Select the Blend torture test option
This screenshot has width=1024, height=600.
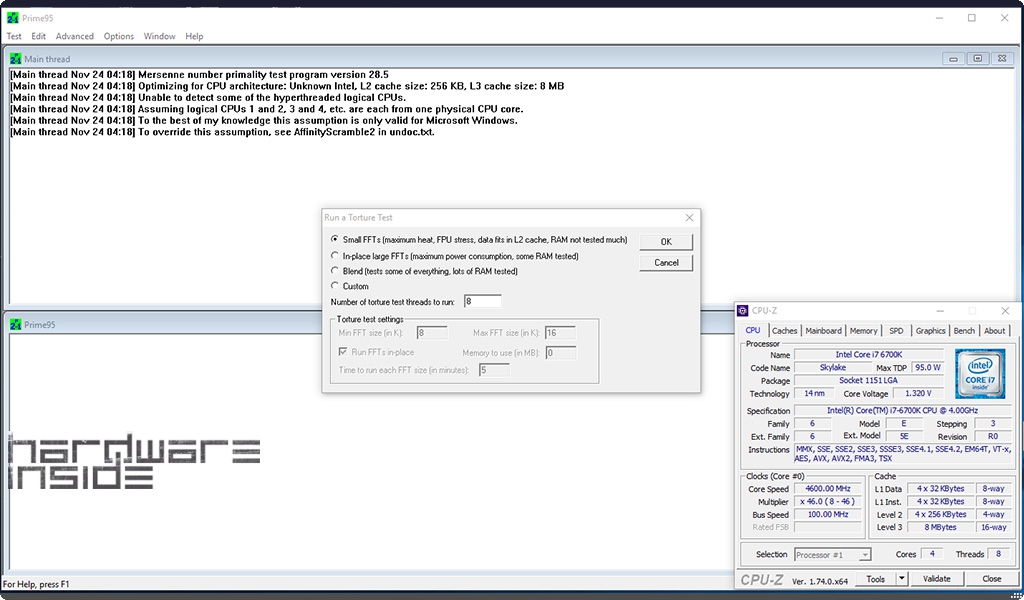(334, 271)
